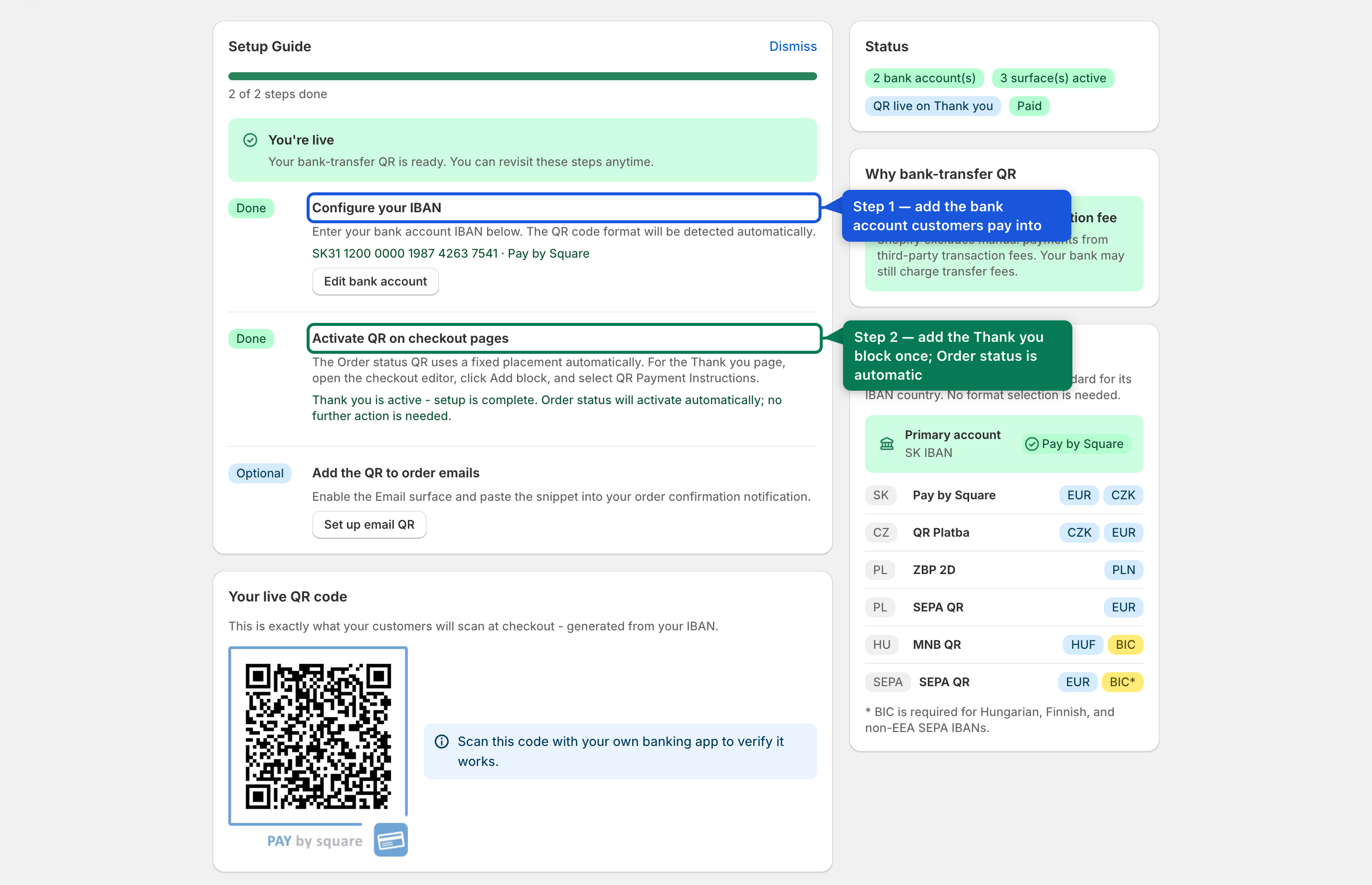The image size is (1372, 885).
Task: Click the Dismiss link in Setup Guide
Action: click(793, 46)
